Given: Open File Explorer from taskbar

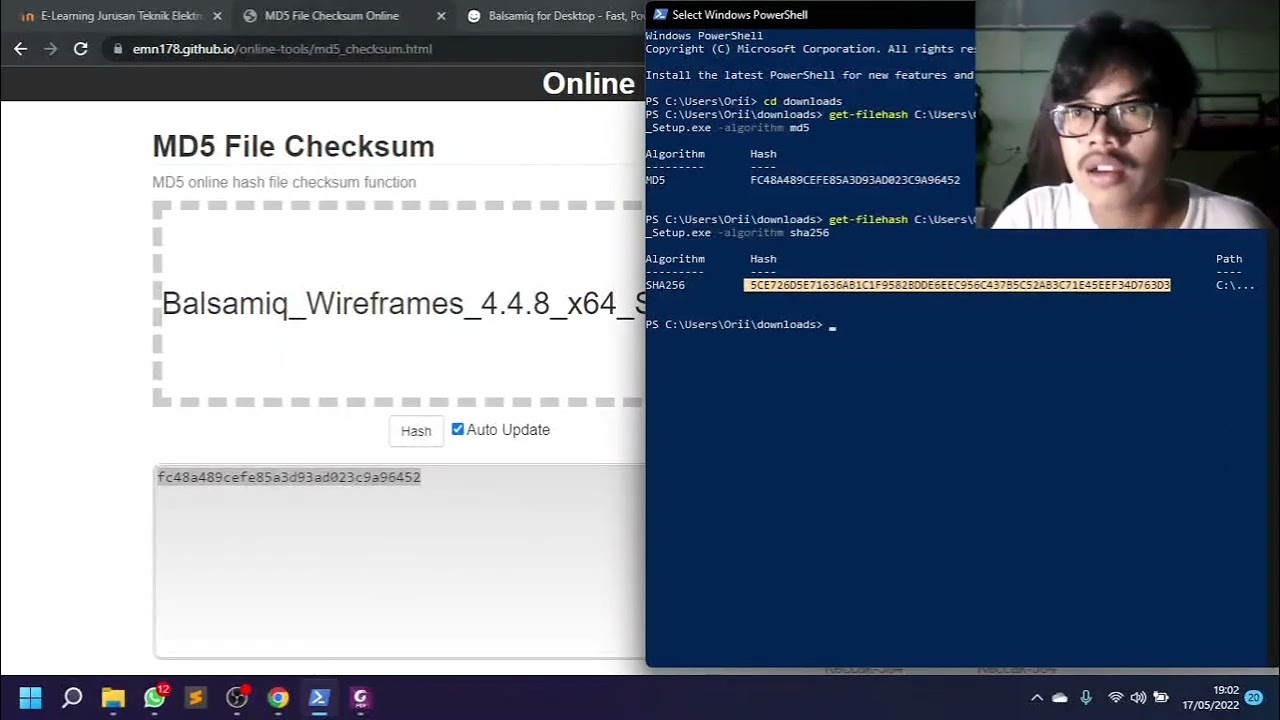Looking at the screenshot, I should click(113, 697).
